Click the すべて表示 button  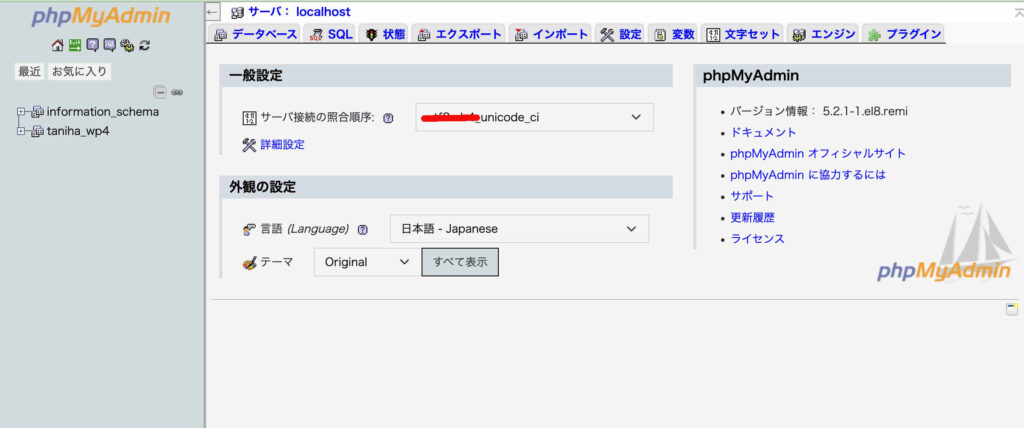(x=460, y=262)
